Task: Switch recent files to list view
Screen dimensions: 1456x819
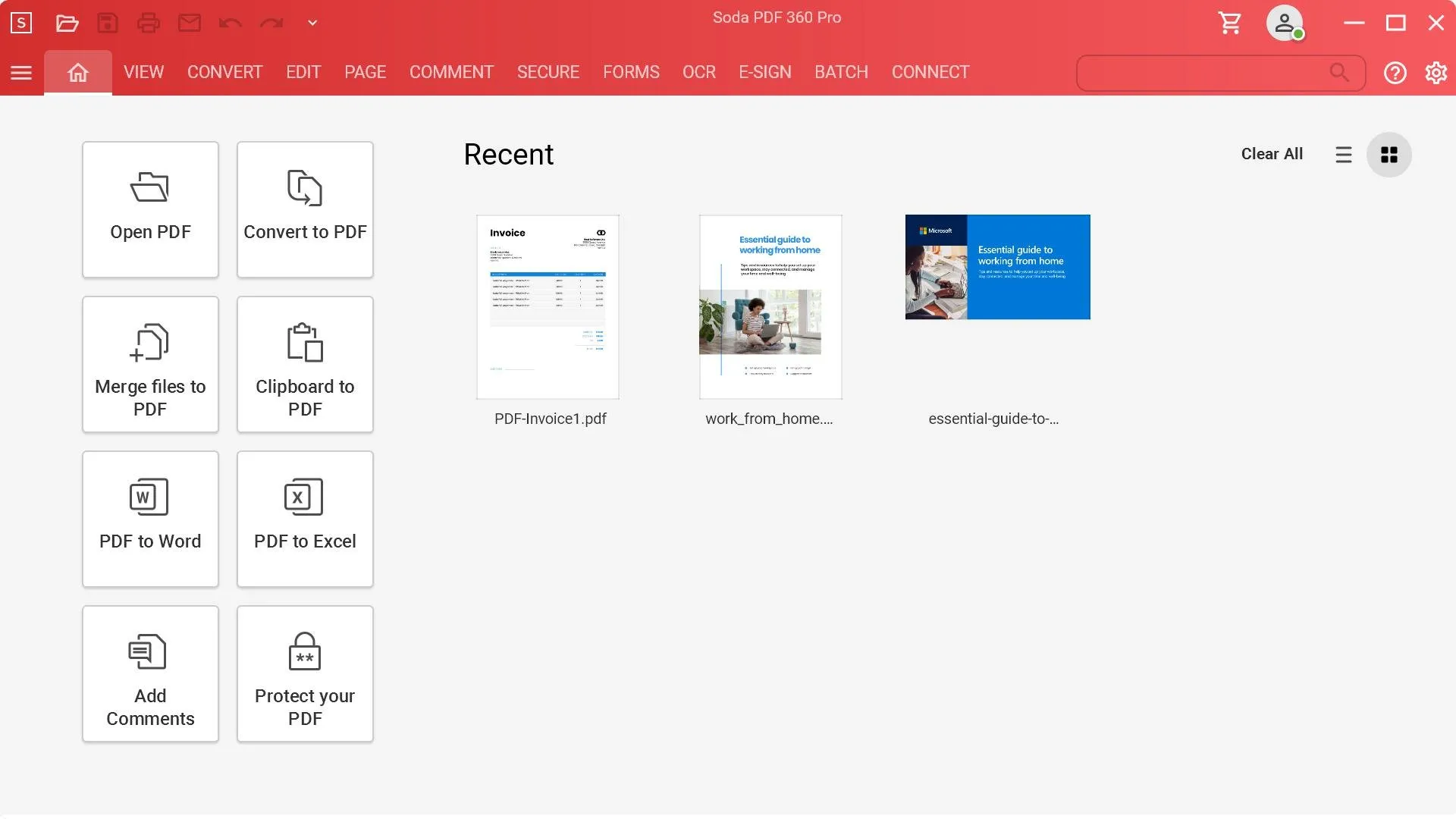Action: coord(1344,154)
